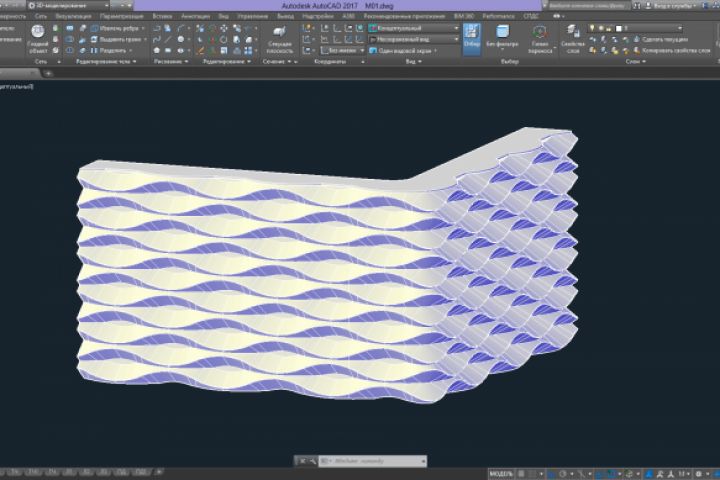Select the Culling (Отбор) button
Image resolution: width=720 pixels, height=480 pixels.
471,37
